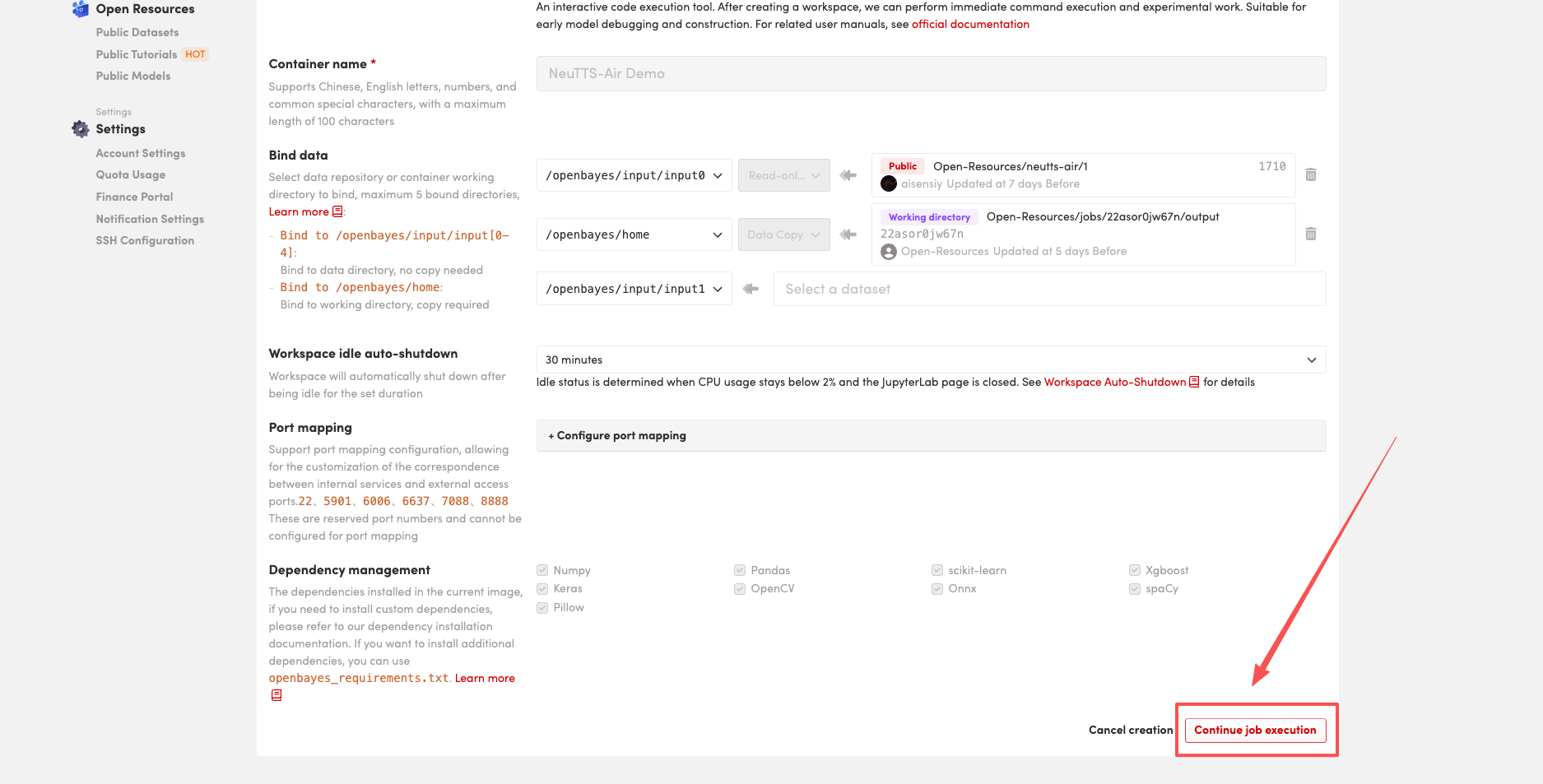Open the /openbayes/input/input0 path dropdown

coord(634,175)
